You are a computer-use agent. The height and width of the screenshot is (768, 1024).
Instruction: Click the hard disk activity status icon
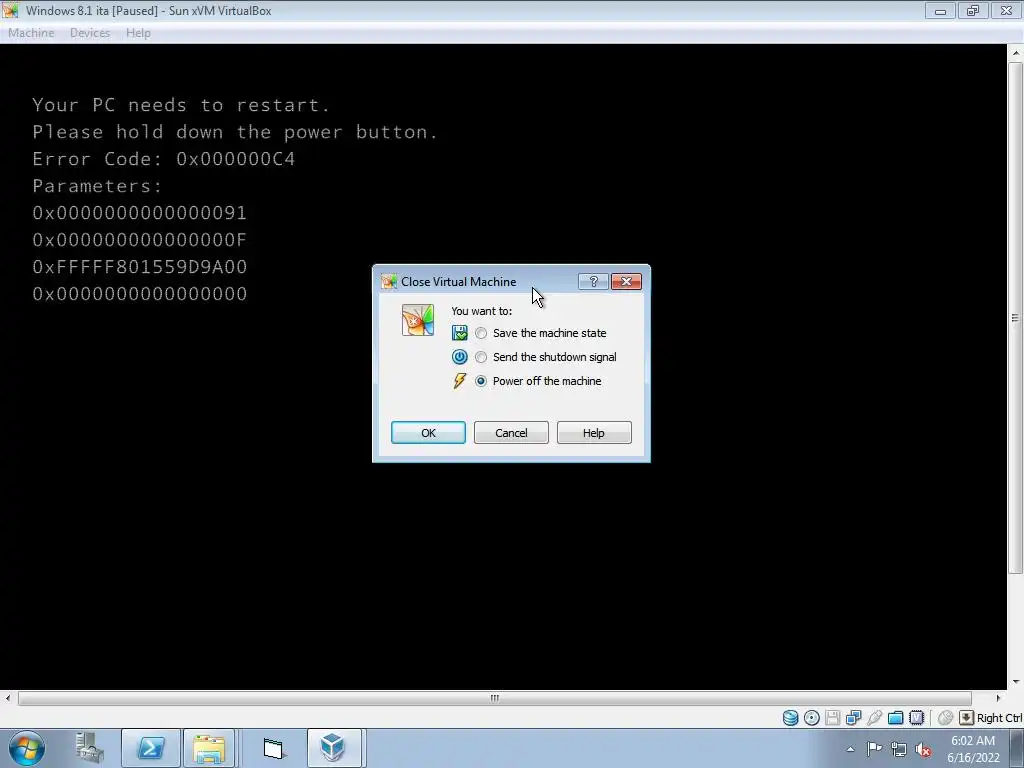[x=790, y=718]
